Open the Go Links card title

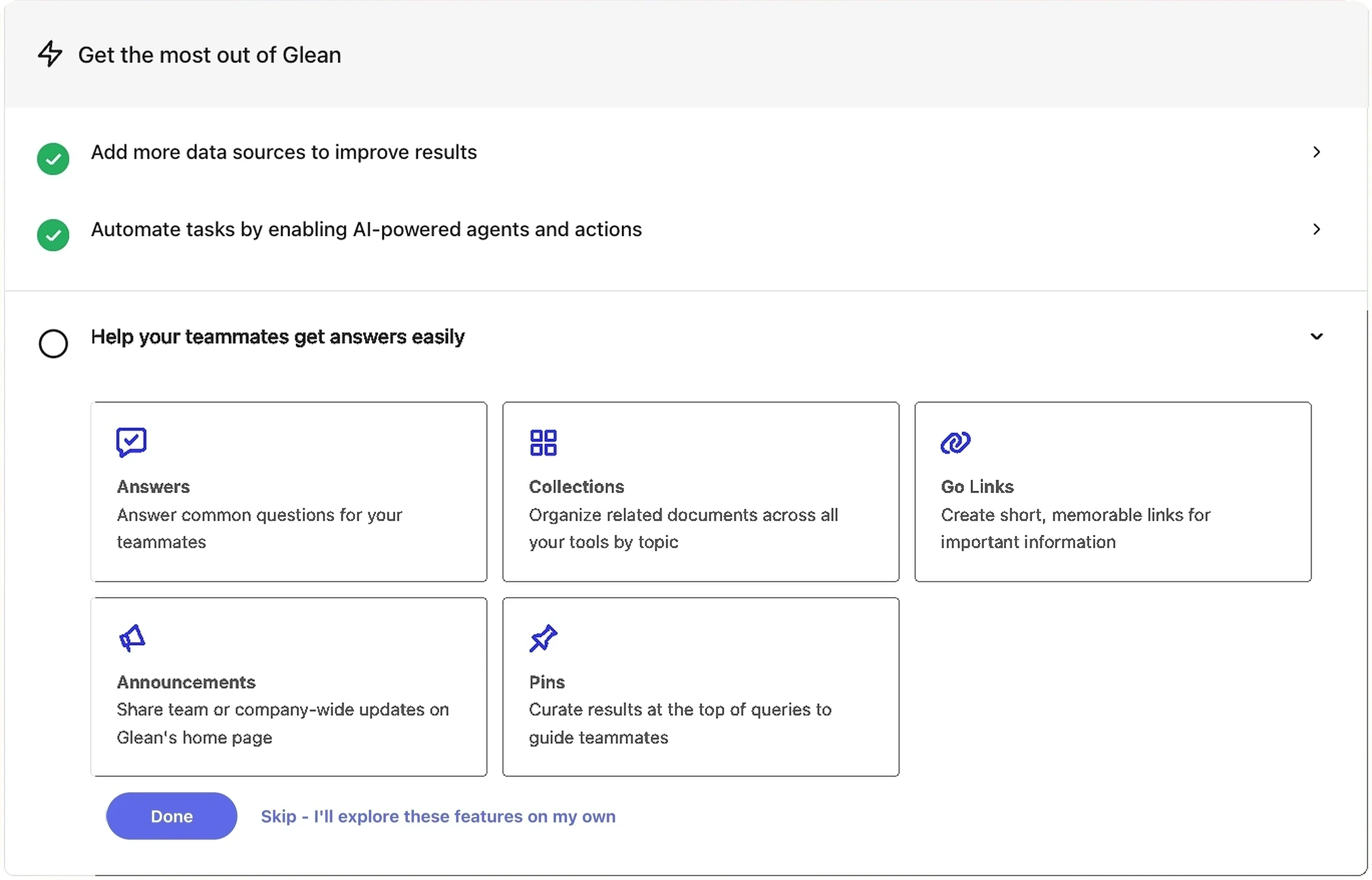pyautogui.click(x=977, y=487)
